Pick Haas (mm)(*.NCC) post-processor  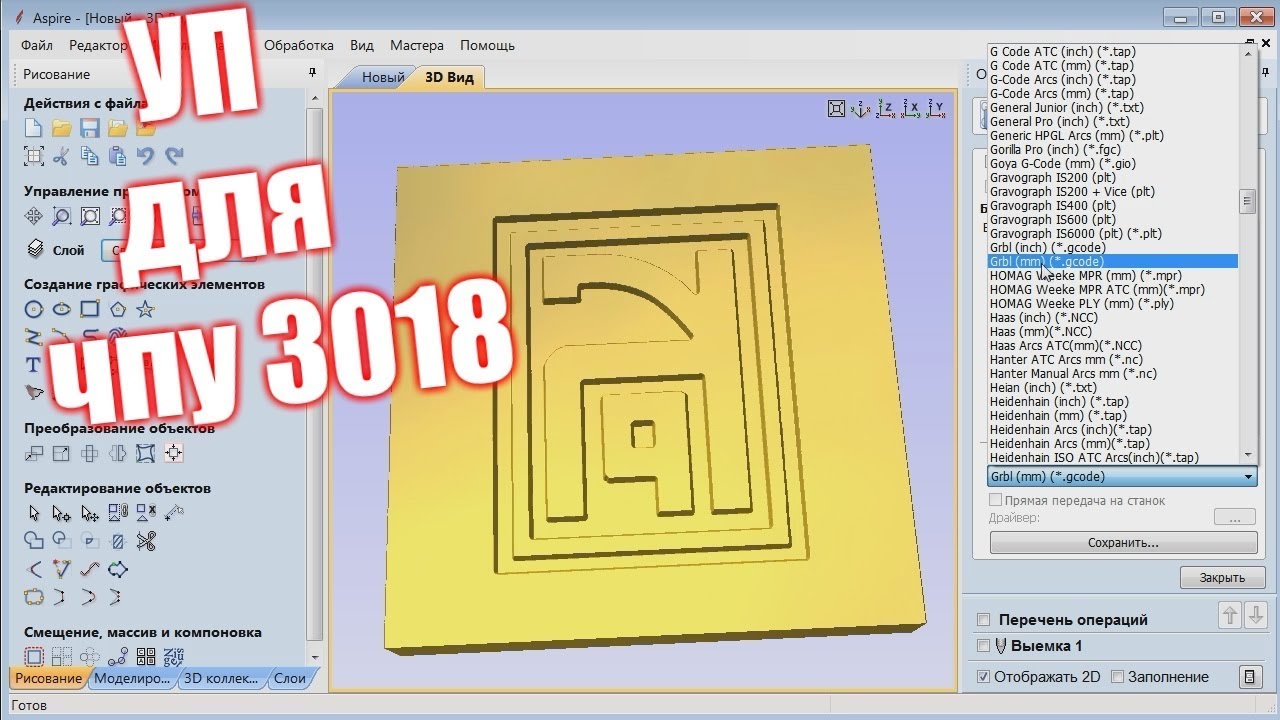(x=1112, y=331)
